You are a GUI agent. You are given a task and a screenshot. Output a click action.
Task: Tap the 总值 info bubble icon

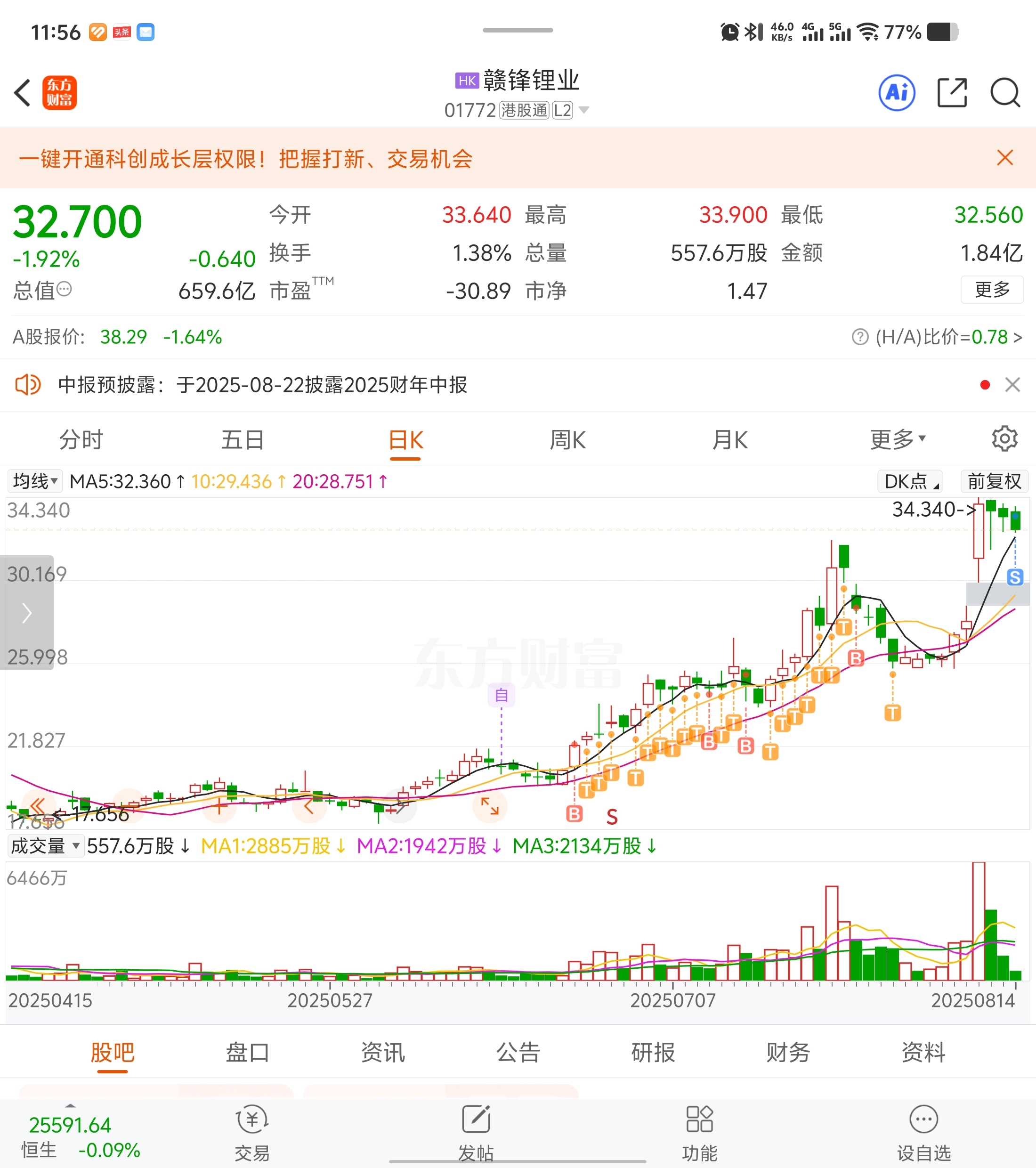coord(64,289)
